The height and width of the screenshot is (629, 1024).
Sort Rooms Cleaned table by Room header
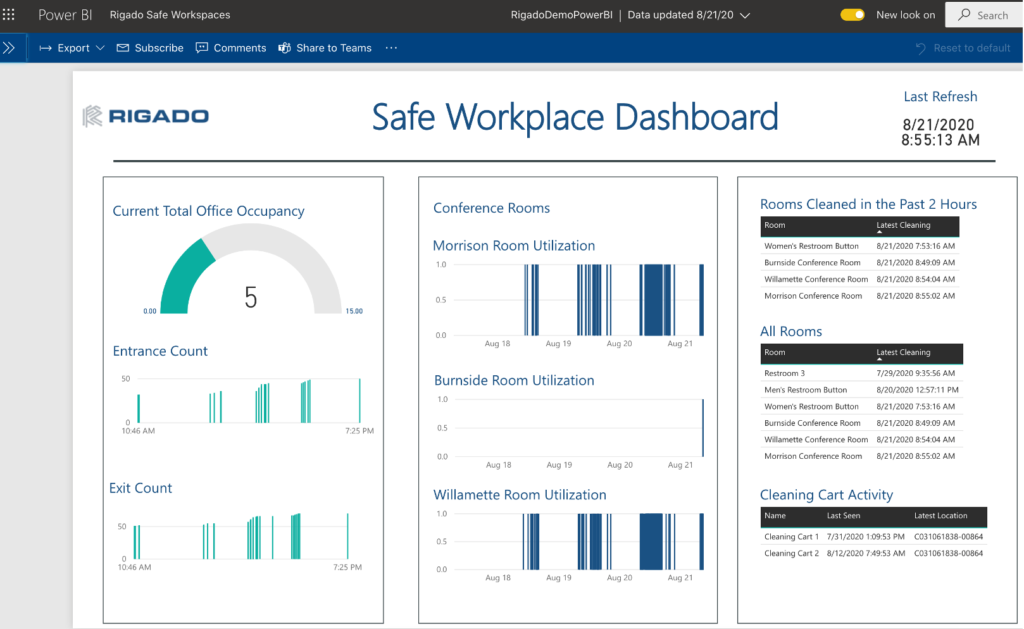775,225
